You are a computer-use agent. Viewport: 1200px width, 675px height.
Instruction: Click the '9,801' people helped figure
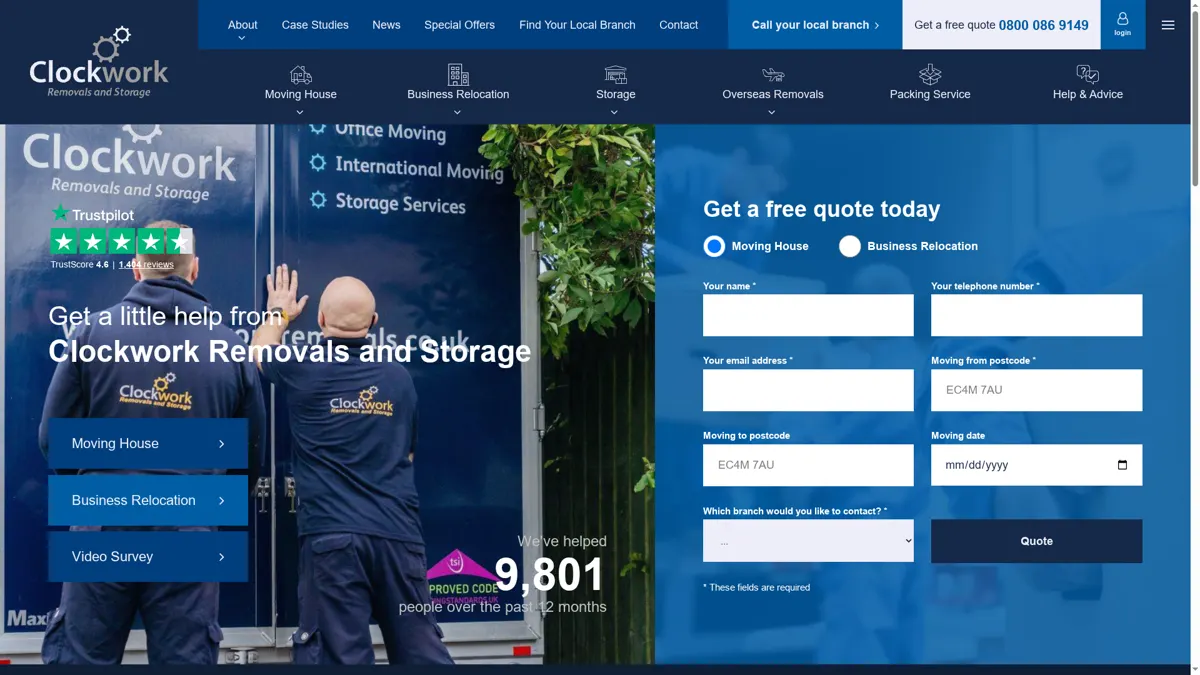point(549,575)
